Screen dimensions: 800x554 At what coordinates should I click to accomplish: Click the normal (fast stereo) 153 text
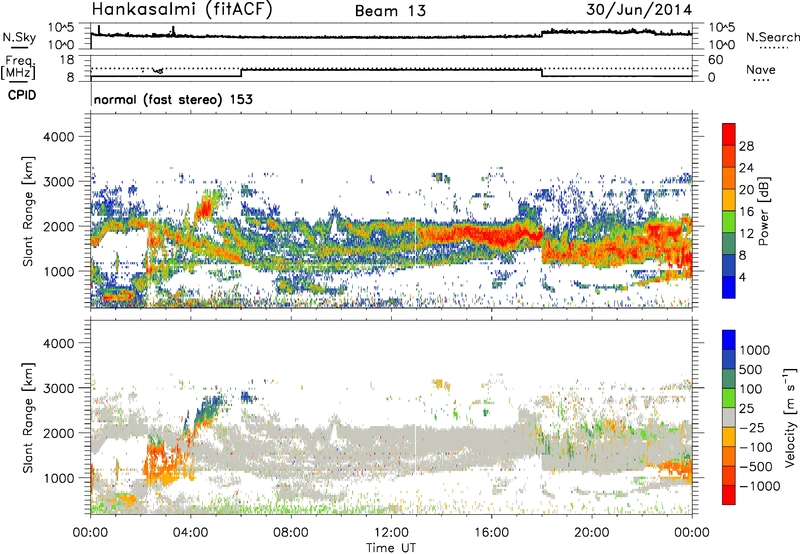[173, 100]
